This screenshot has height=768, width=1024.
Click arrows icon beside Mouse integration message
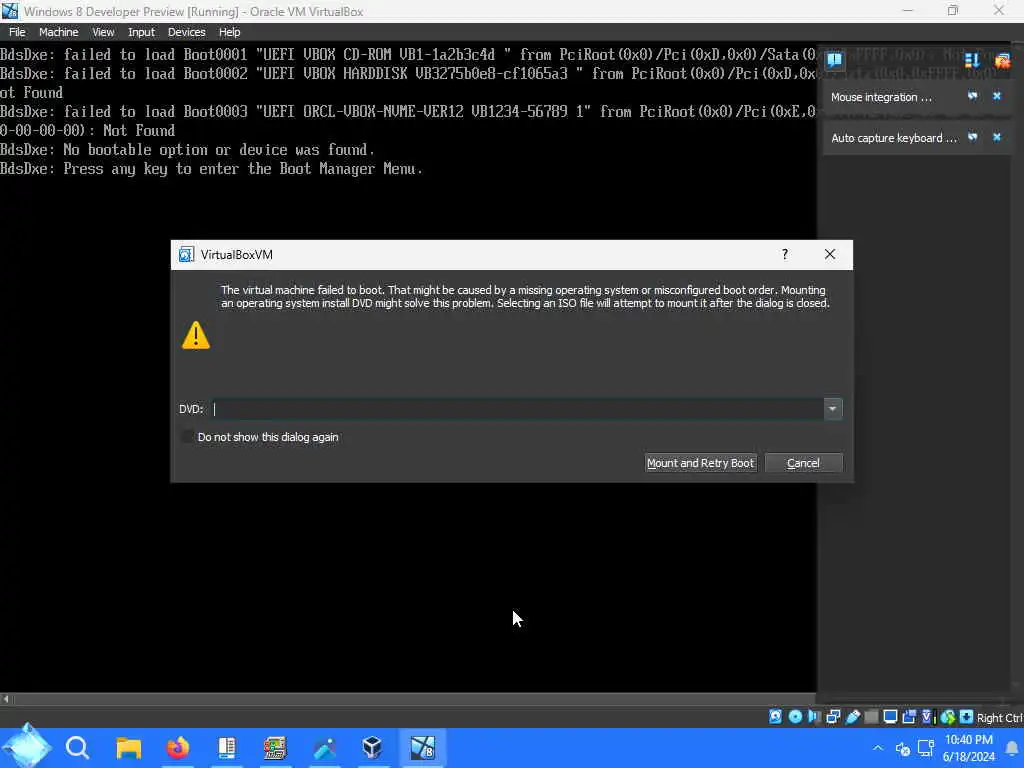972,96
